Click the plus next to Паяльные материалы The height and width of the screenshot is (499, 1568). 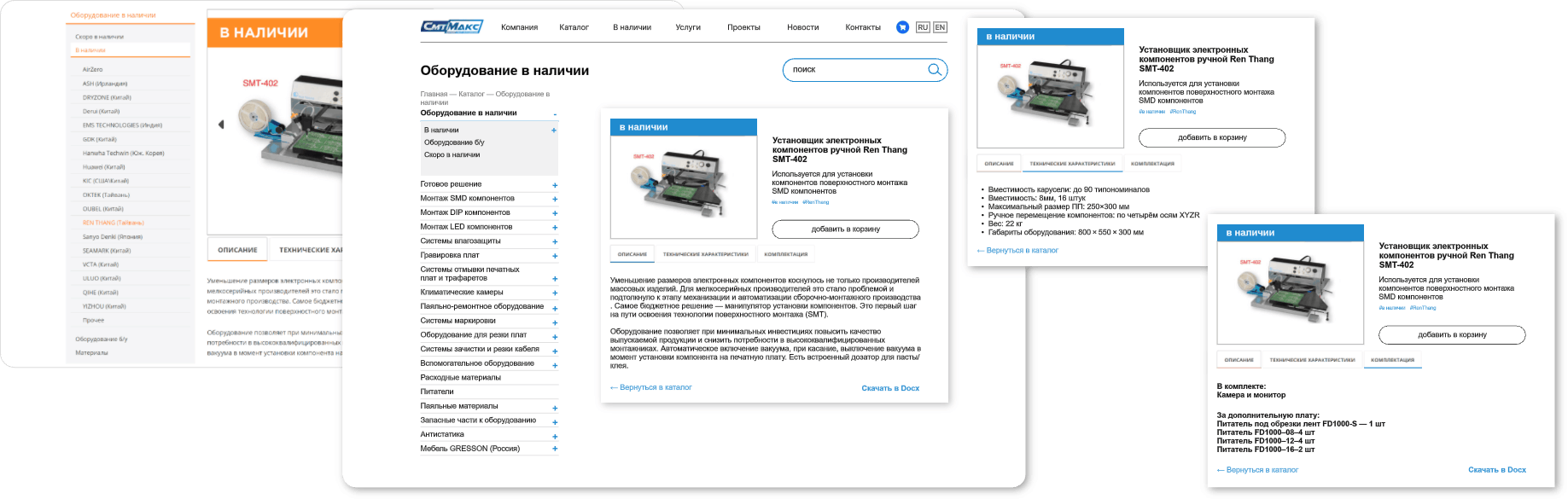[x=555, y=408]
